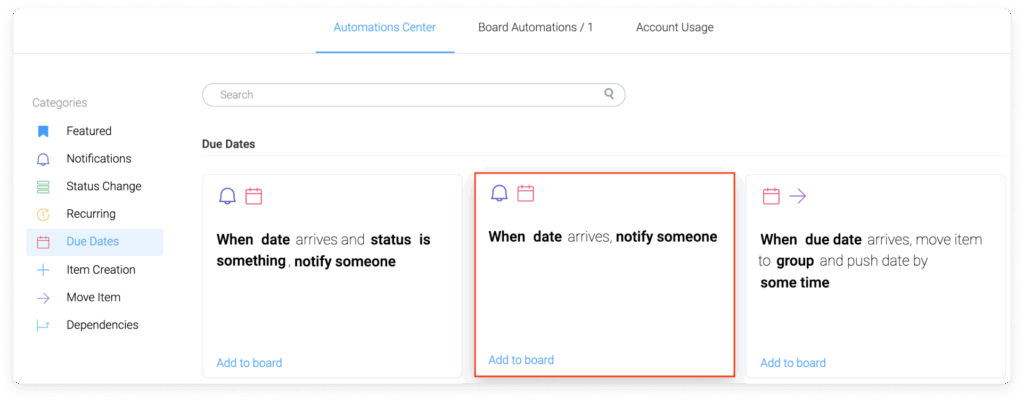This screenshot has height=401, width=1024.
Task: Click the Featured bookmark icon
Action: click(43, 131)
